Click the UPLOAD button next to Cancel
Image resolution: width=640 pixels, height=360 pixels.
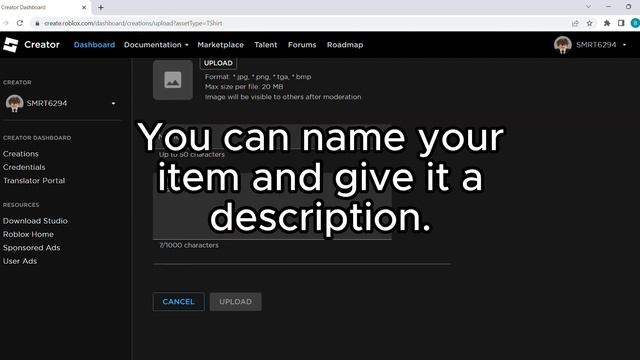(x=236, y=302)
